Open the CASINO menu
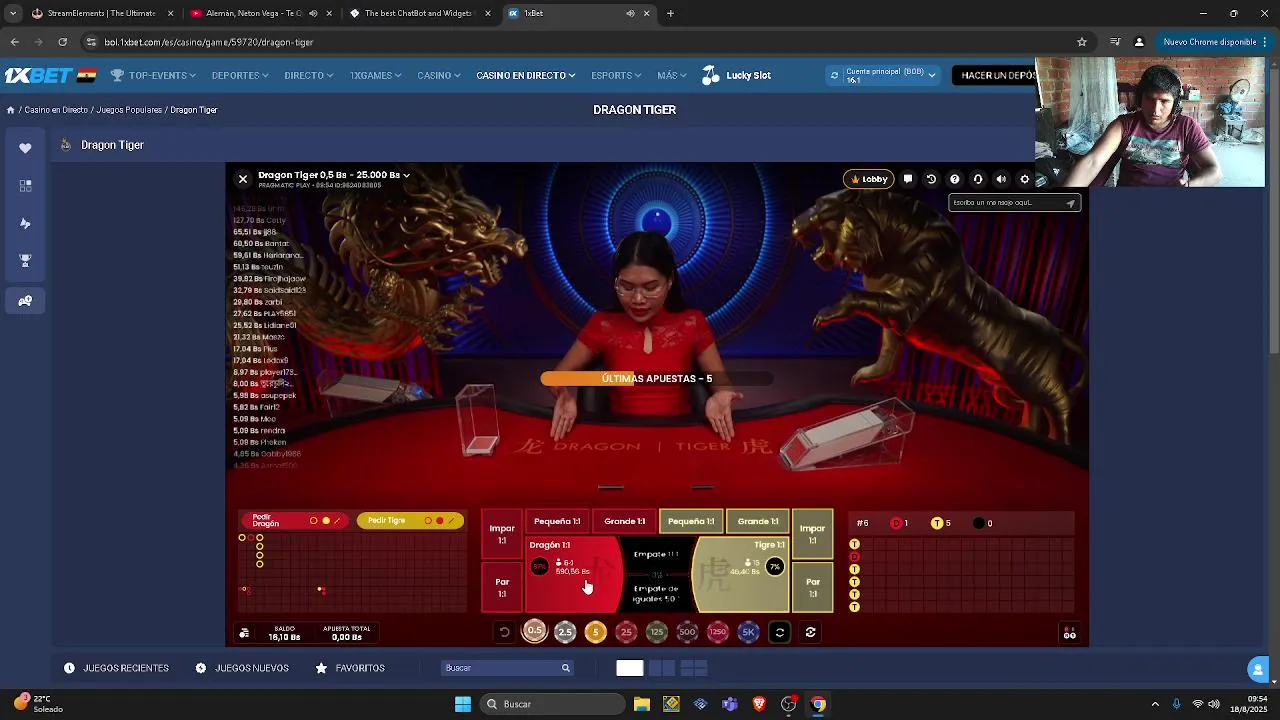1280x720 pixels. [x=439, y=75]
